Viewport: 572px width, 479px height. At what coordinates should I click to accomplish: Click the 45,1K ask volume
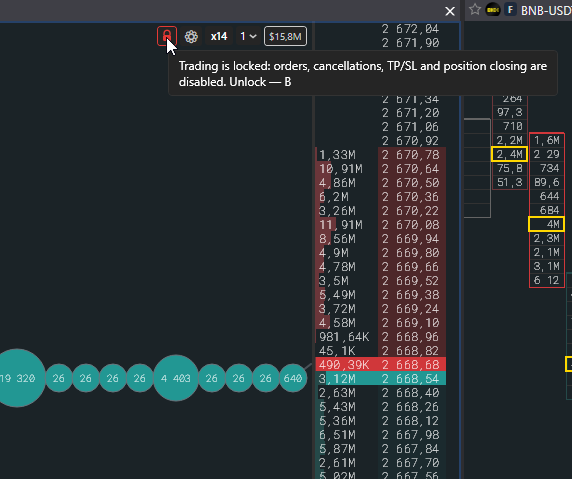(337, 351)
